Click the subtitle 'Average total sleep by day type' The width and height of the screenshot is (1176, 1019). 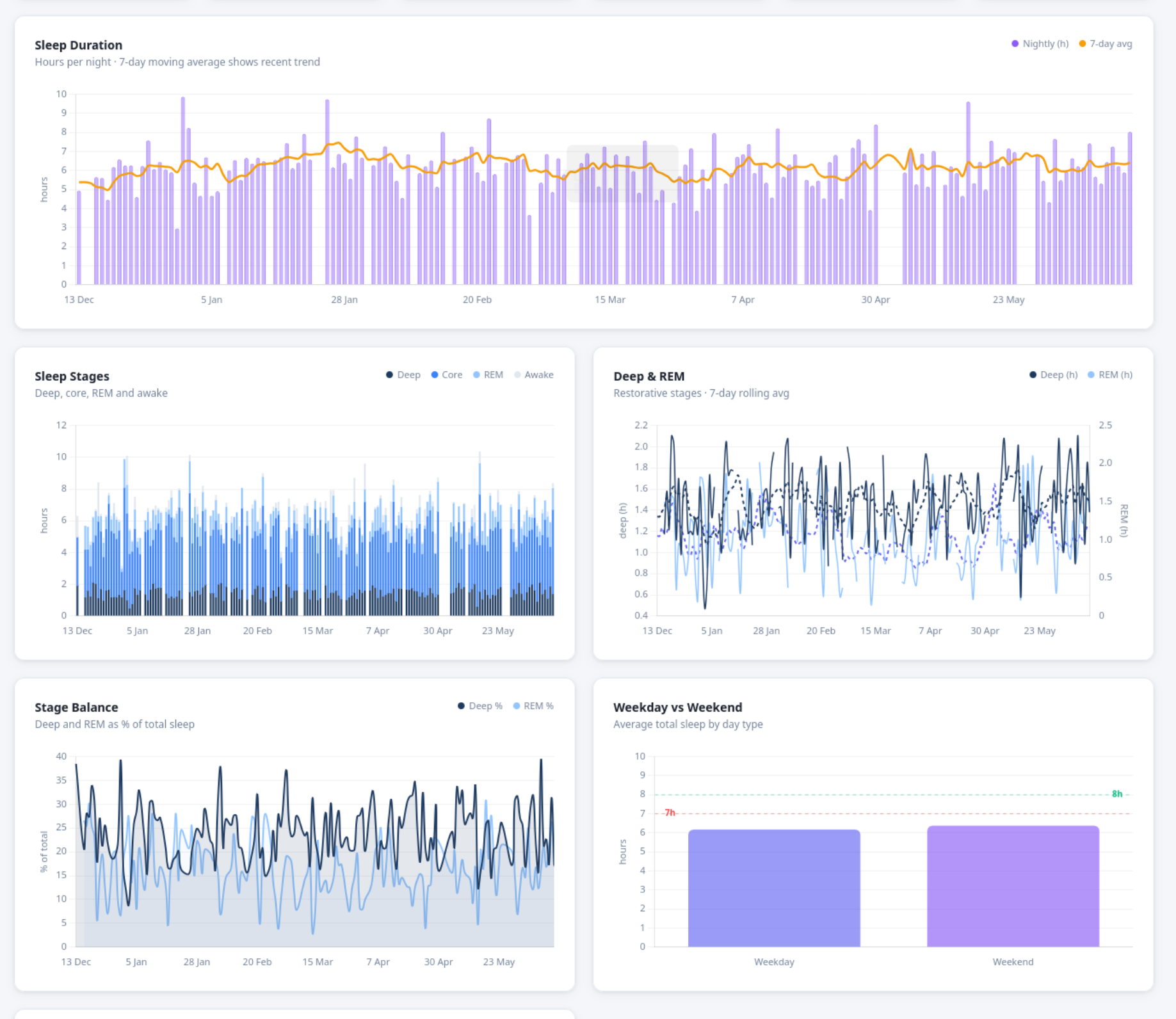pyautogui.click(x=688, y=724)
